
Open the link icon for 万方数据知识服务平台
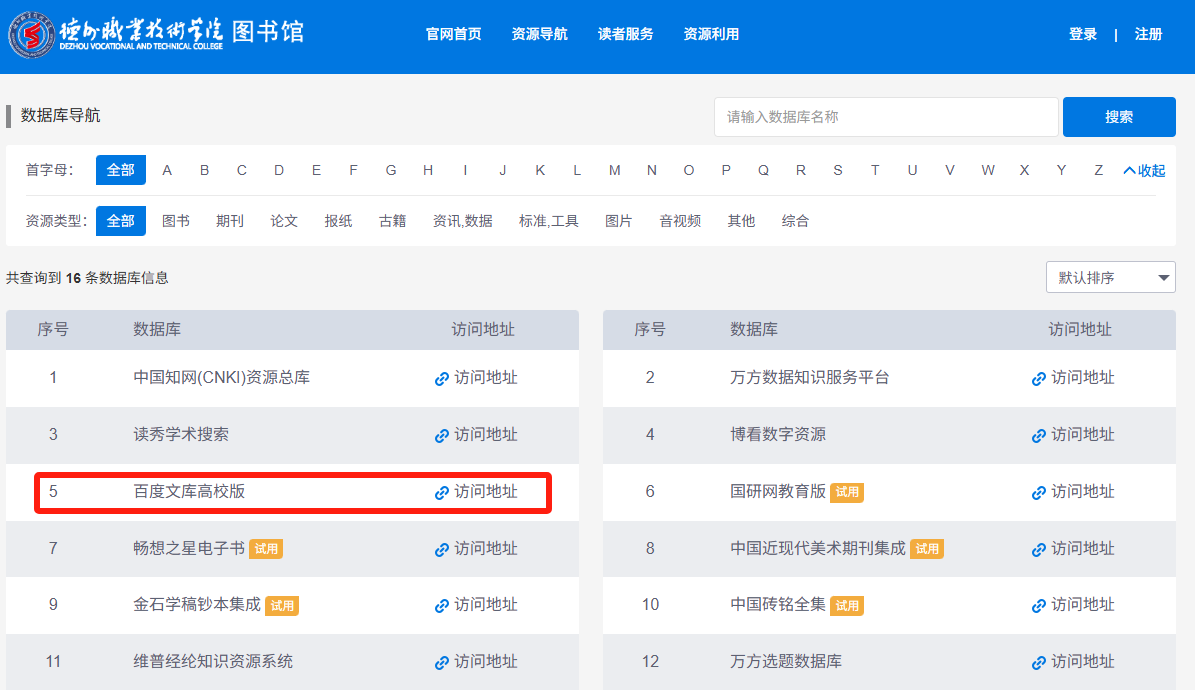coord(1038,379)
